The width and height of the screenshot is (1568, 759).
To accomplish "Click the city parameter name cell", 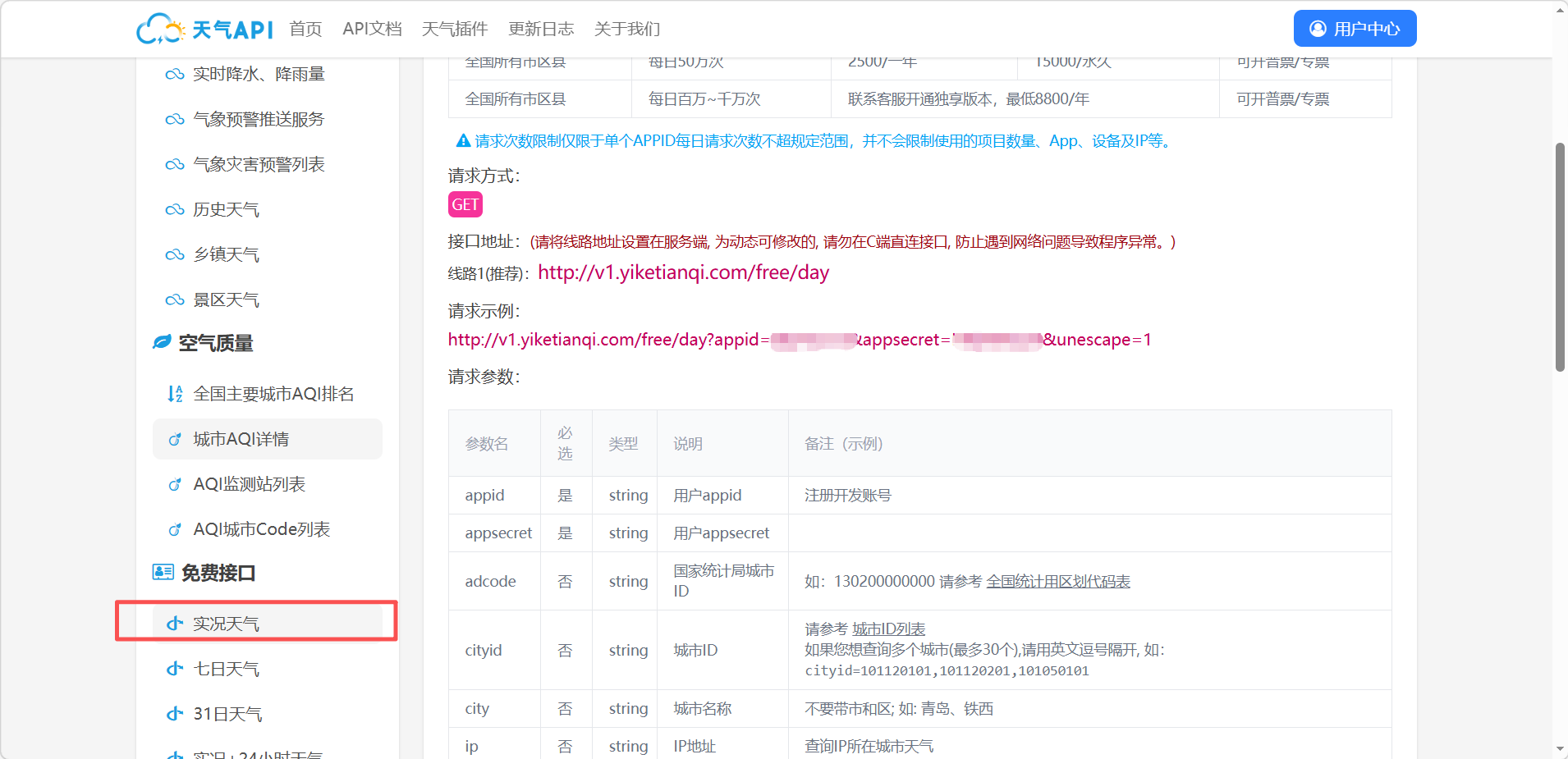I will pos(494,709).
